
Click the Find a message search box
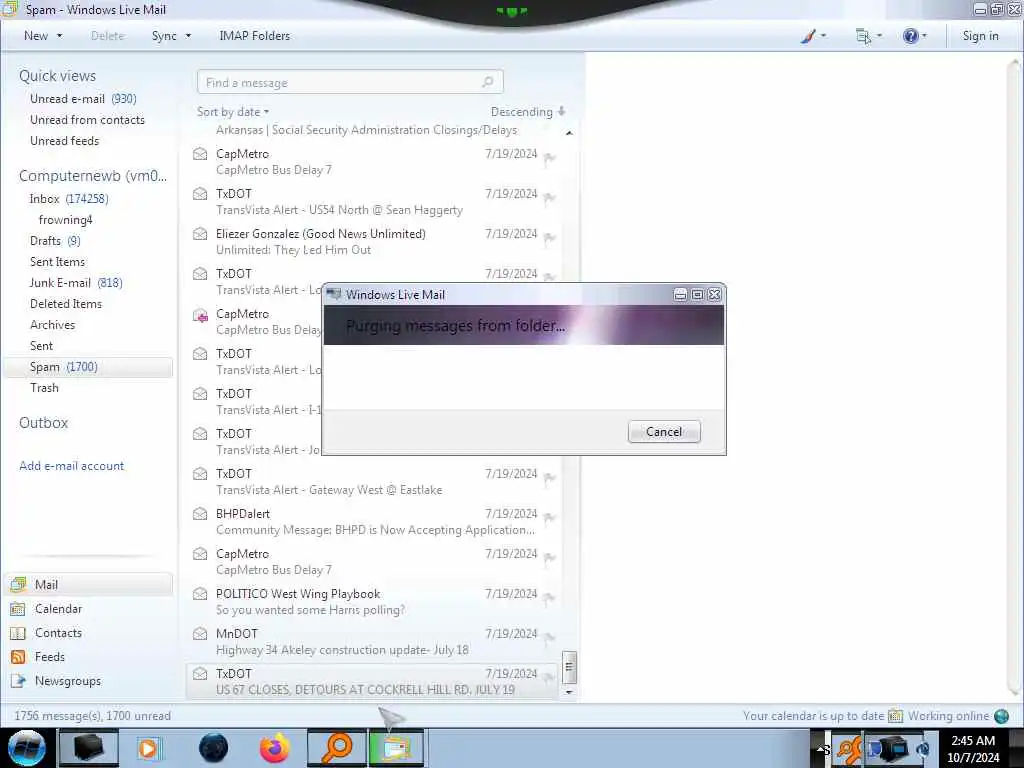[x=350, y=82]
